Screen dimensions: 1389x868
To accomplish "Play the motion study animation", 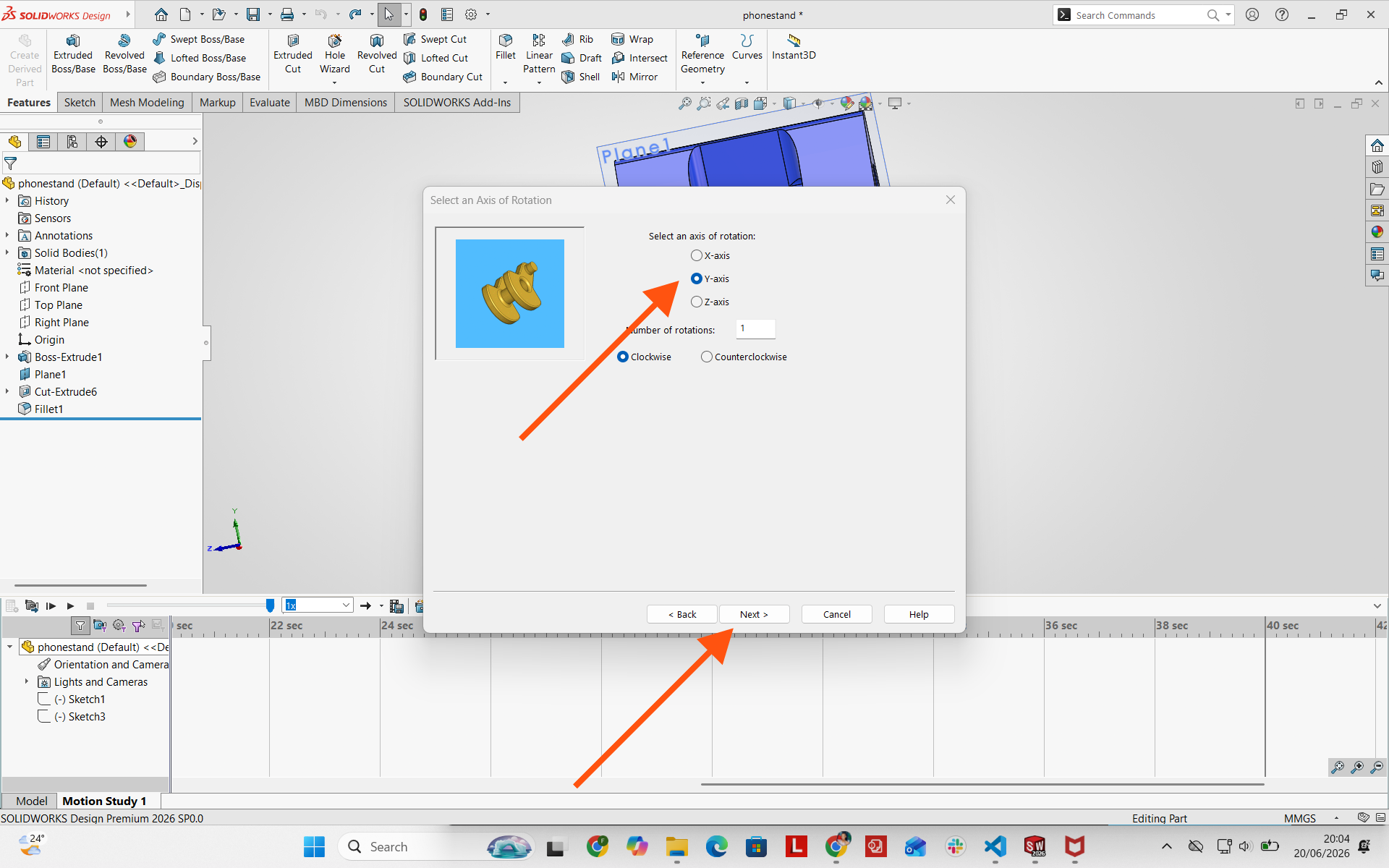I will point(70,605).
